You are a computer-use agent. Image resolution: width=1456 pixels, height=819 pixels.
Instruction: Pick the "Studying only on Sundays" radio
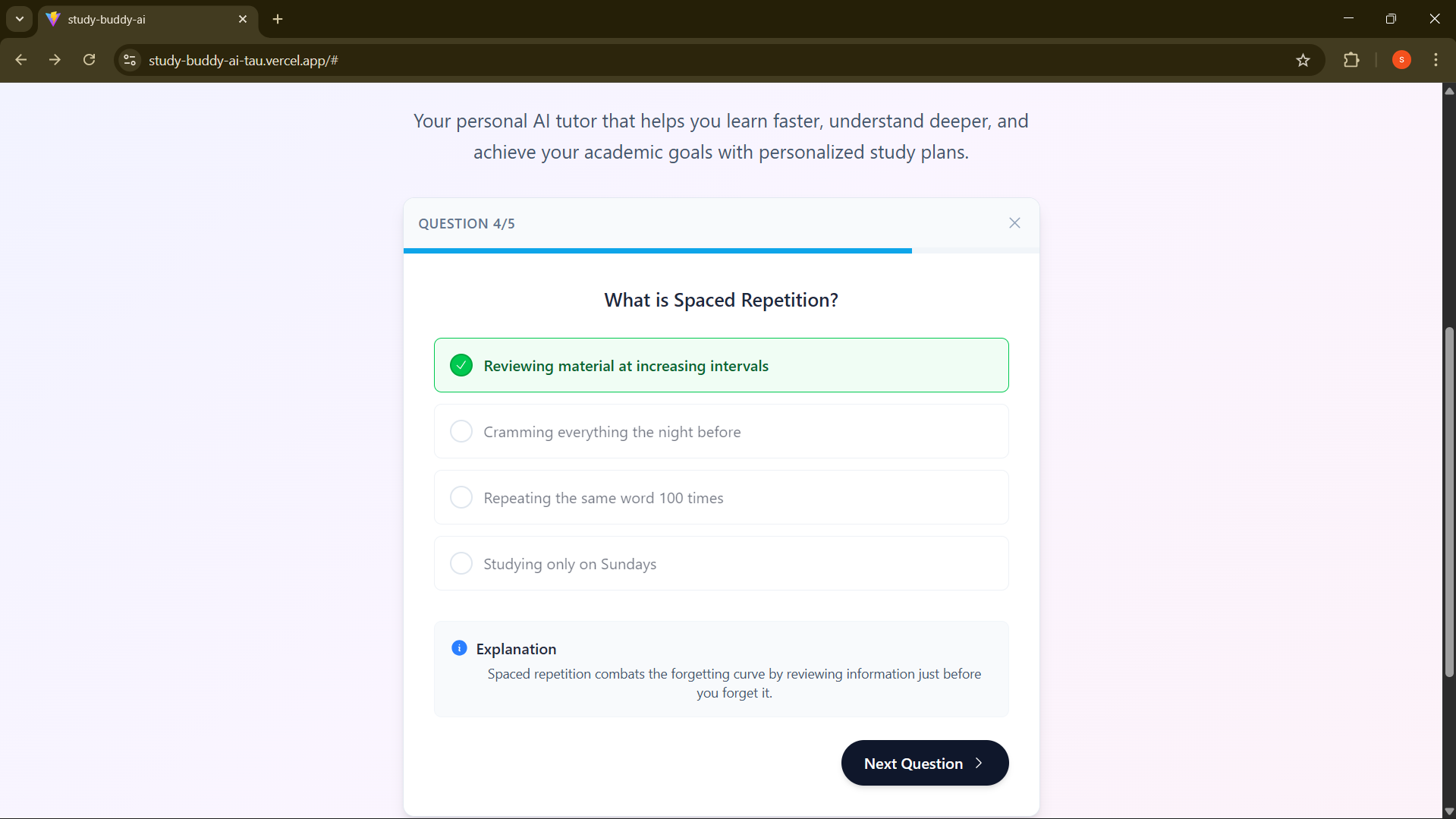(x=461, y=564)
